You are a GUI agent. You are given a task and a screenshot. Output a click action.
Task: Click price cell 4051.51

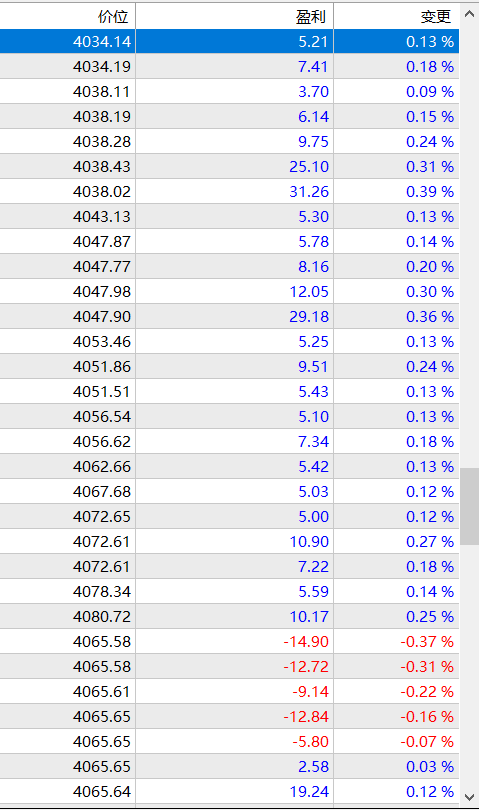coord(102,392)
